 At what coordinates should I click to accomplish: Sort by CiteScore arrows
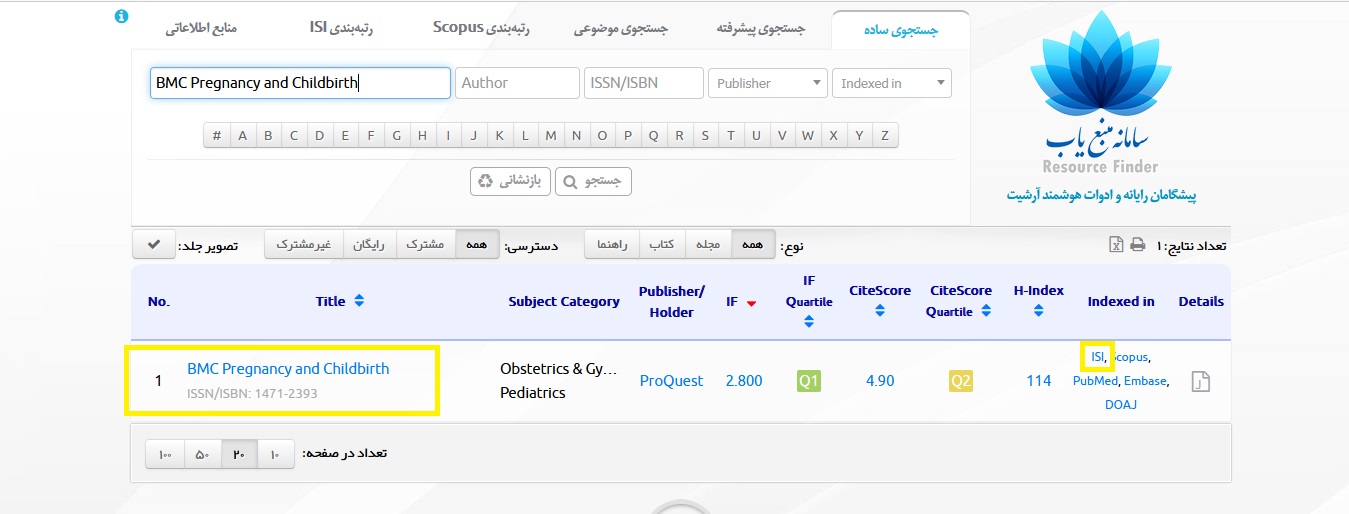[880, 311]
